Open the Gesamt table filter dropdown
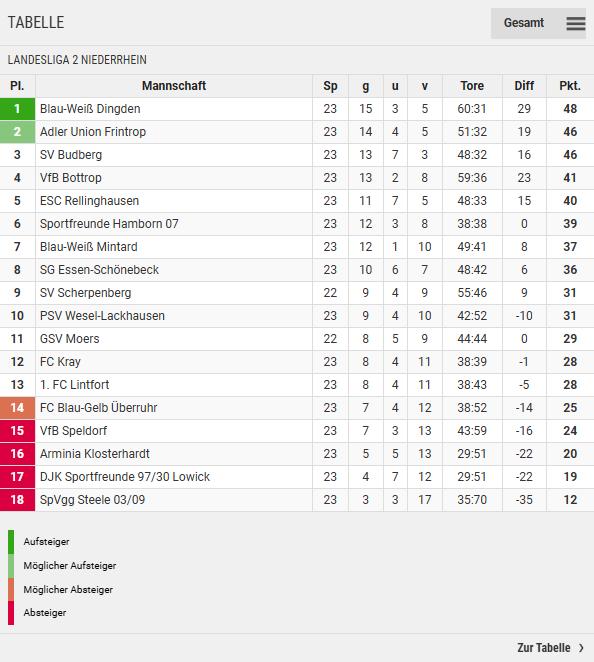 pos(538,23)
